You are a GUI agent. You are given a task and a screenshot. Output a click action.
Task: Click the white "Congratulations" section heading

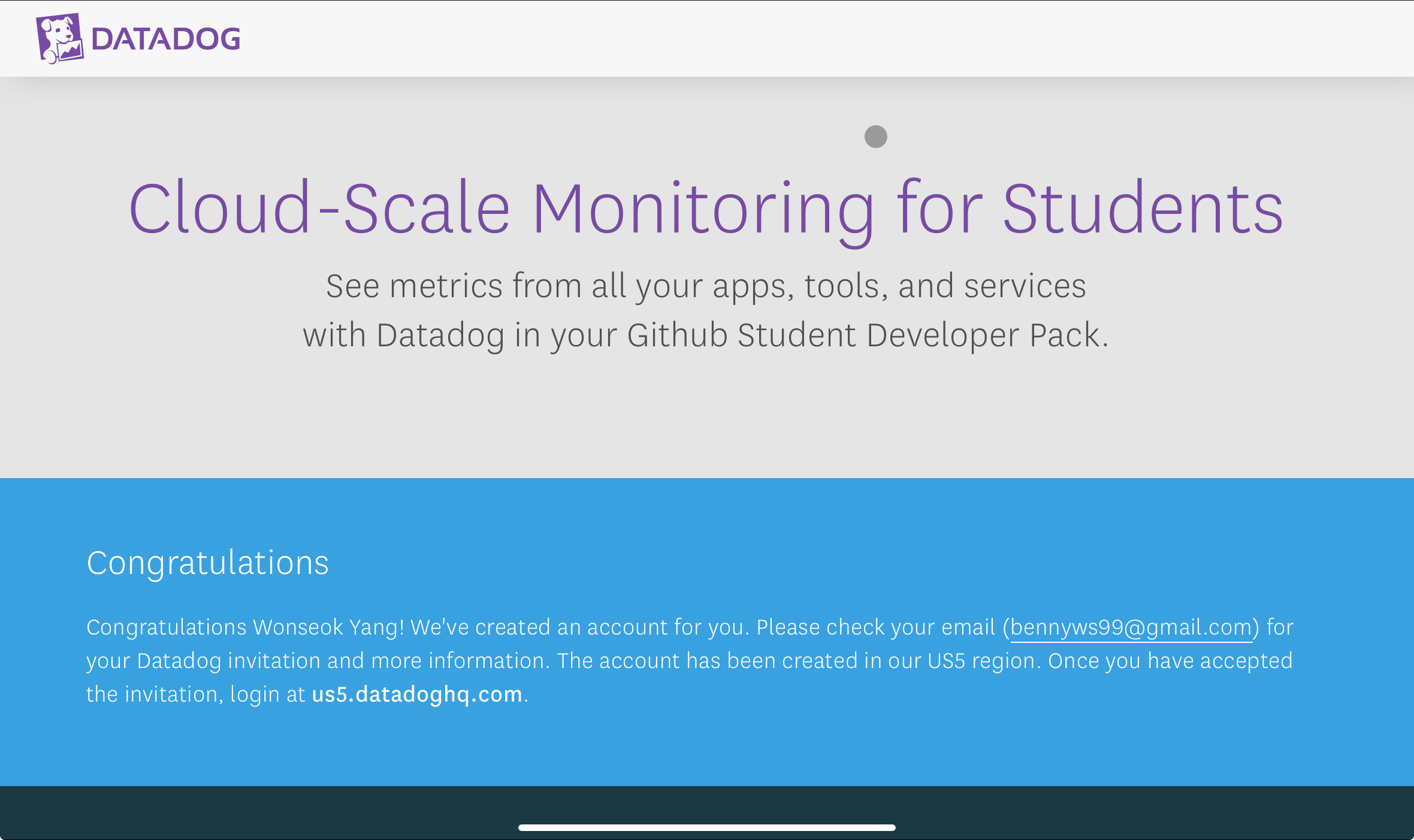click(x=207, y=563)
